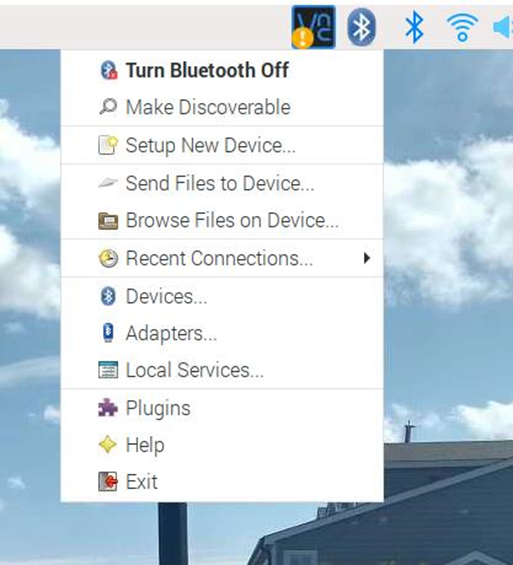Choose Exit to quit the Bluetooth applet
Screen dimensions: 513x565
pyautogui.click(x=222, y=482)
